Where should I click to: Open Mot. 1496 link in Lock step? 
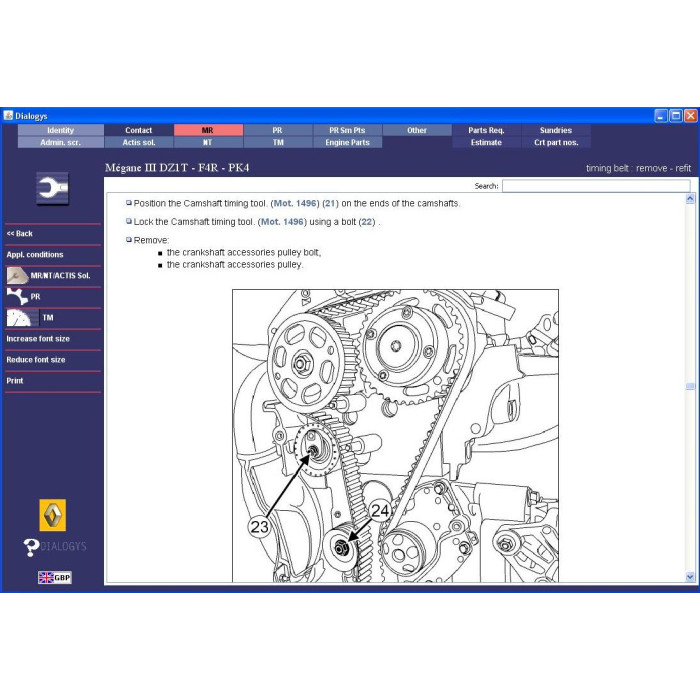283,221
